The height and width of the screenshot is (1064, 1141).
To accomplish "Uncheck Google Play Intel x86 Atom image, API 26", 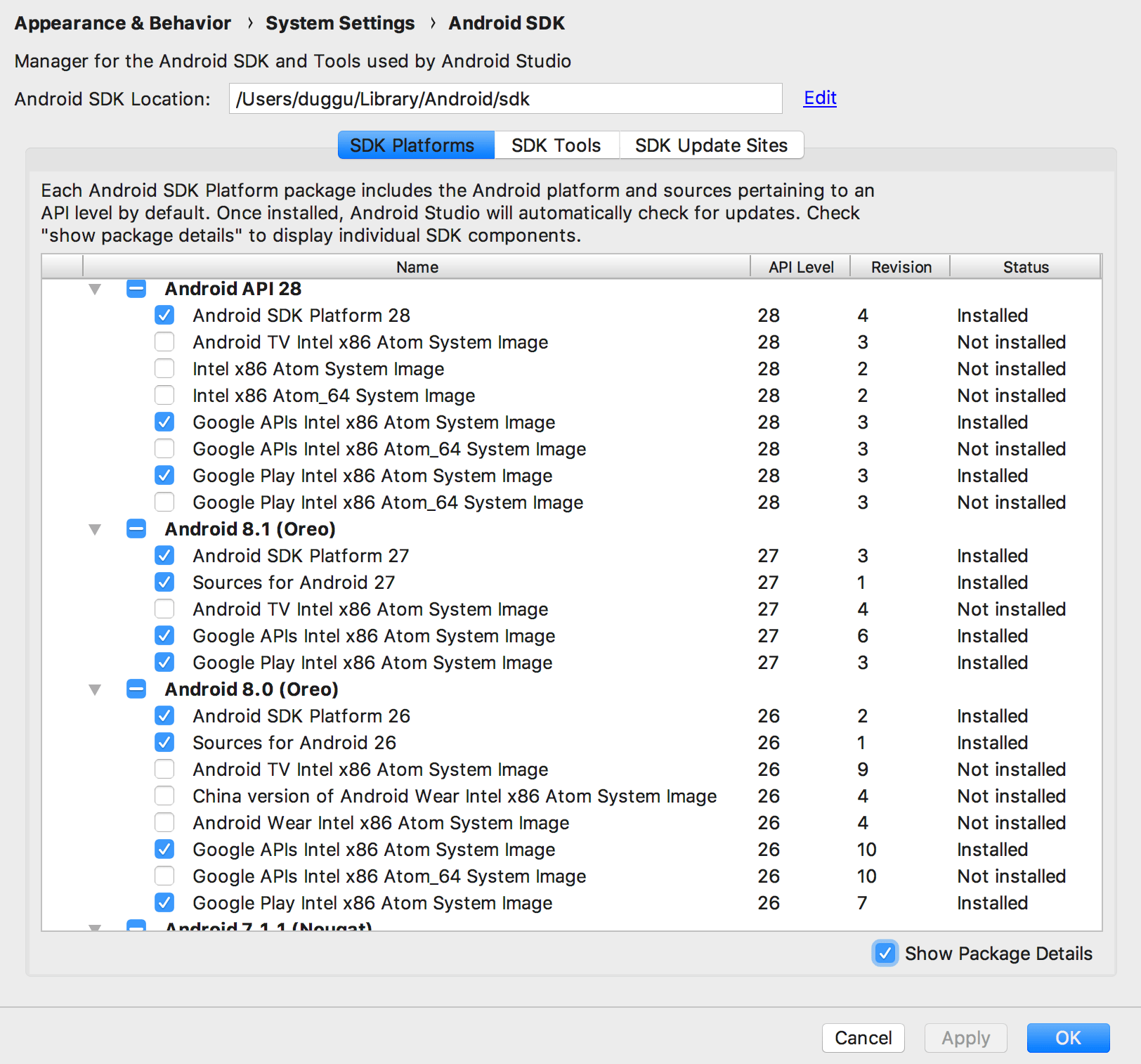I will tap(164, 903).
